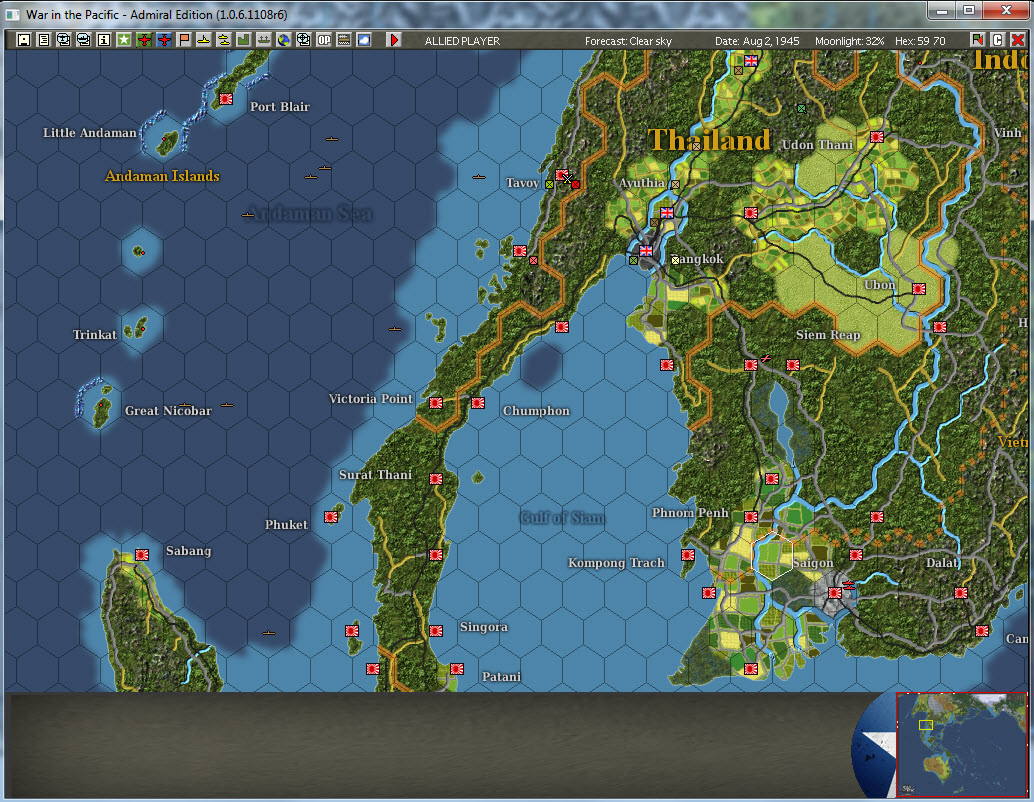The image size is (1034, 802).
Task: Select the red plane on green background icon
Action: point(144,40)
